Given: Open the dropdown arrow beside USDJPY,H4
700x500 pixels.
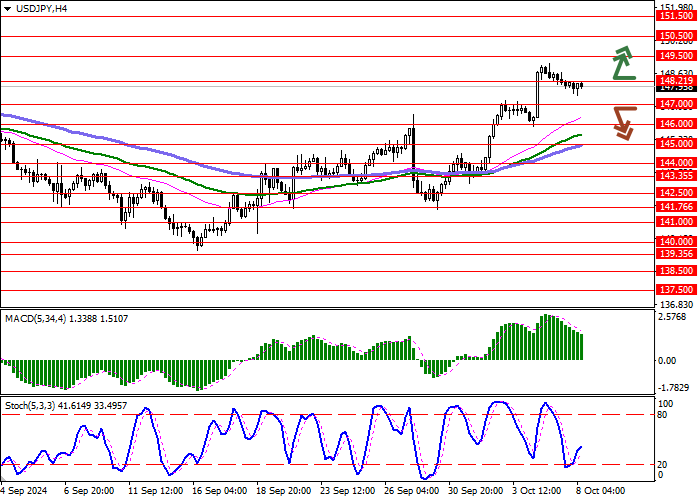Looking at the screenshot, I should pos(7,9).
